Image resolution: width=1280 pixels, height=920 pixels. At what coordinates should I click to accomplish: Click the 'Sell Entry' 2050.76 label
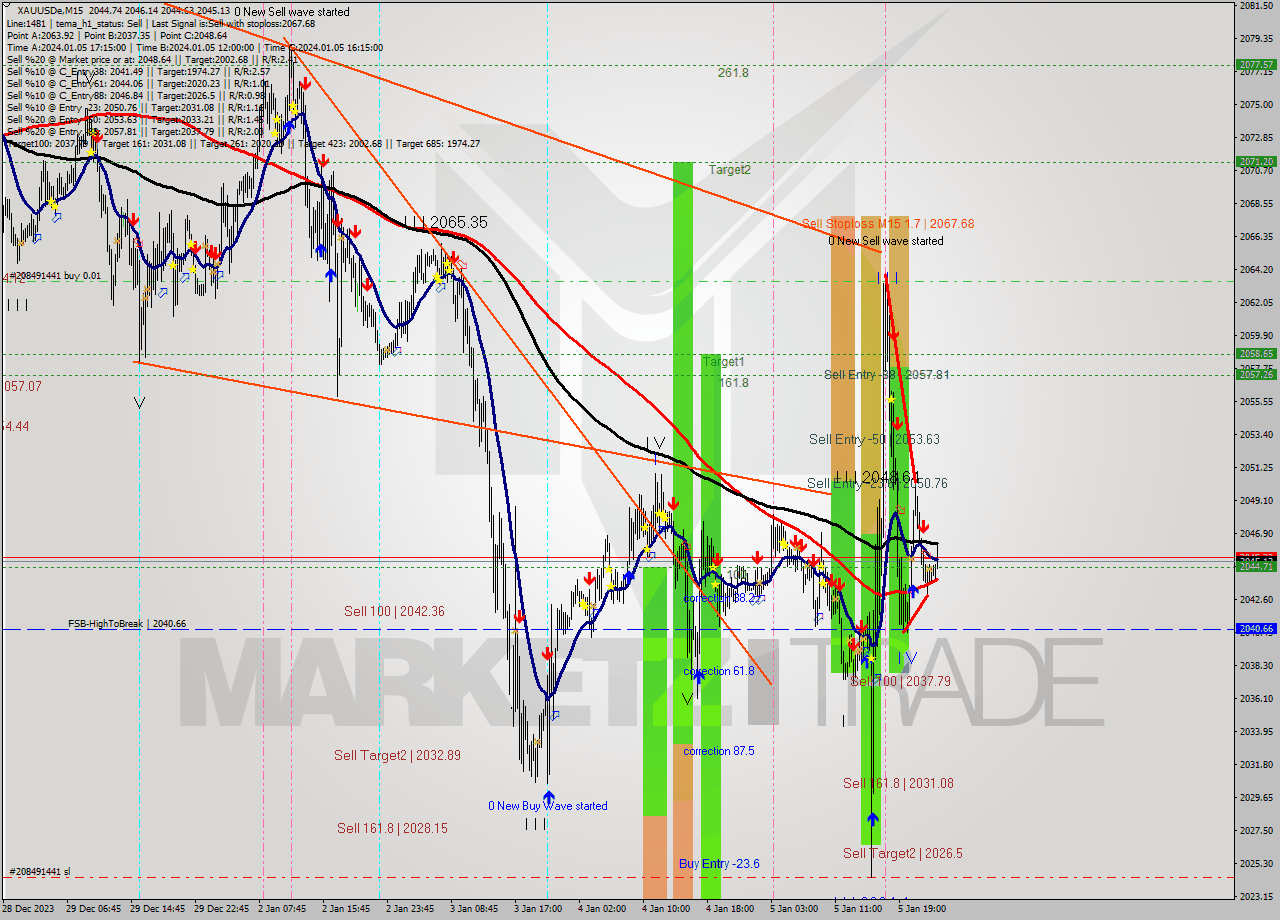(877, 483)
